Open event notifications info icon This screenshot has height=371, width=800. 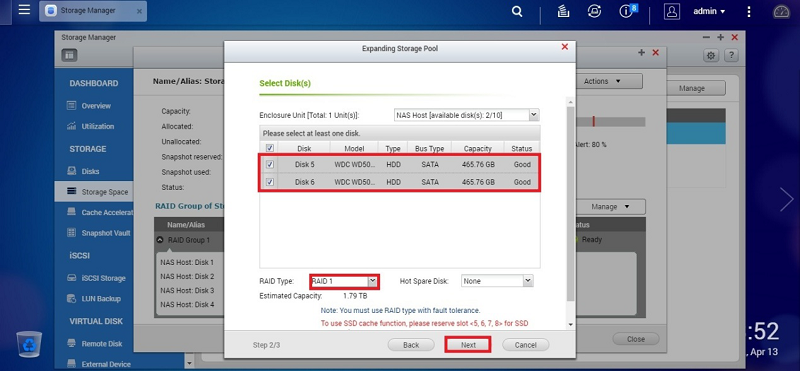(x=627, y=11)
